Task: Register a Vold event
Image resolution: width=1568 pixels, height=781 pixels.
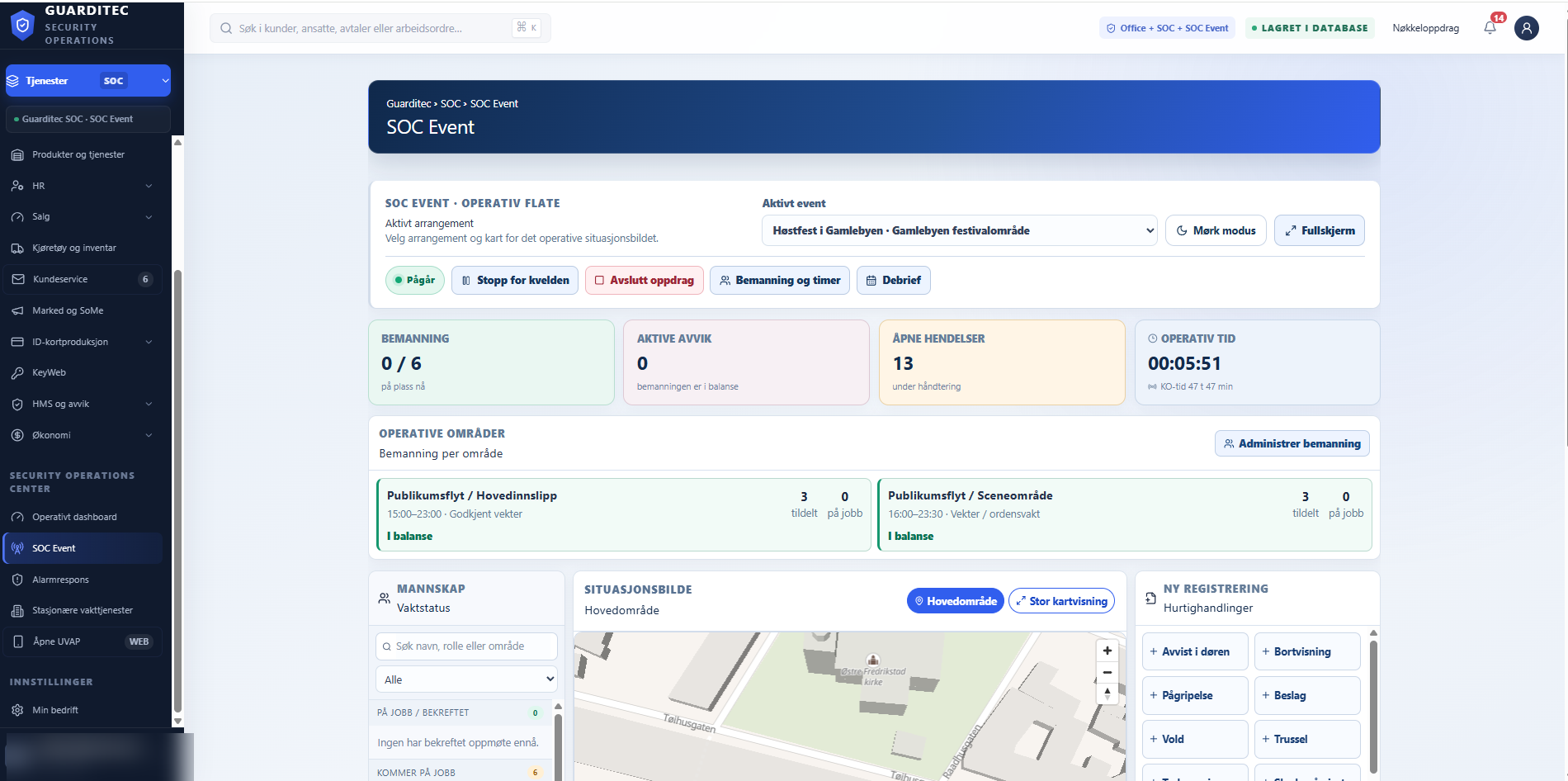Action: pos(1195,739)
